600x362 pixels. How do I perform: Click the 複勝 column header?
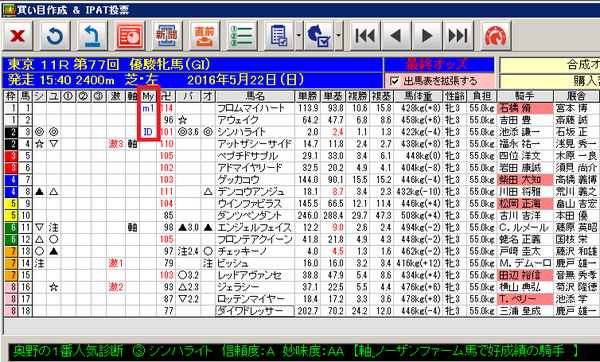[x=357, y=96]
